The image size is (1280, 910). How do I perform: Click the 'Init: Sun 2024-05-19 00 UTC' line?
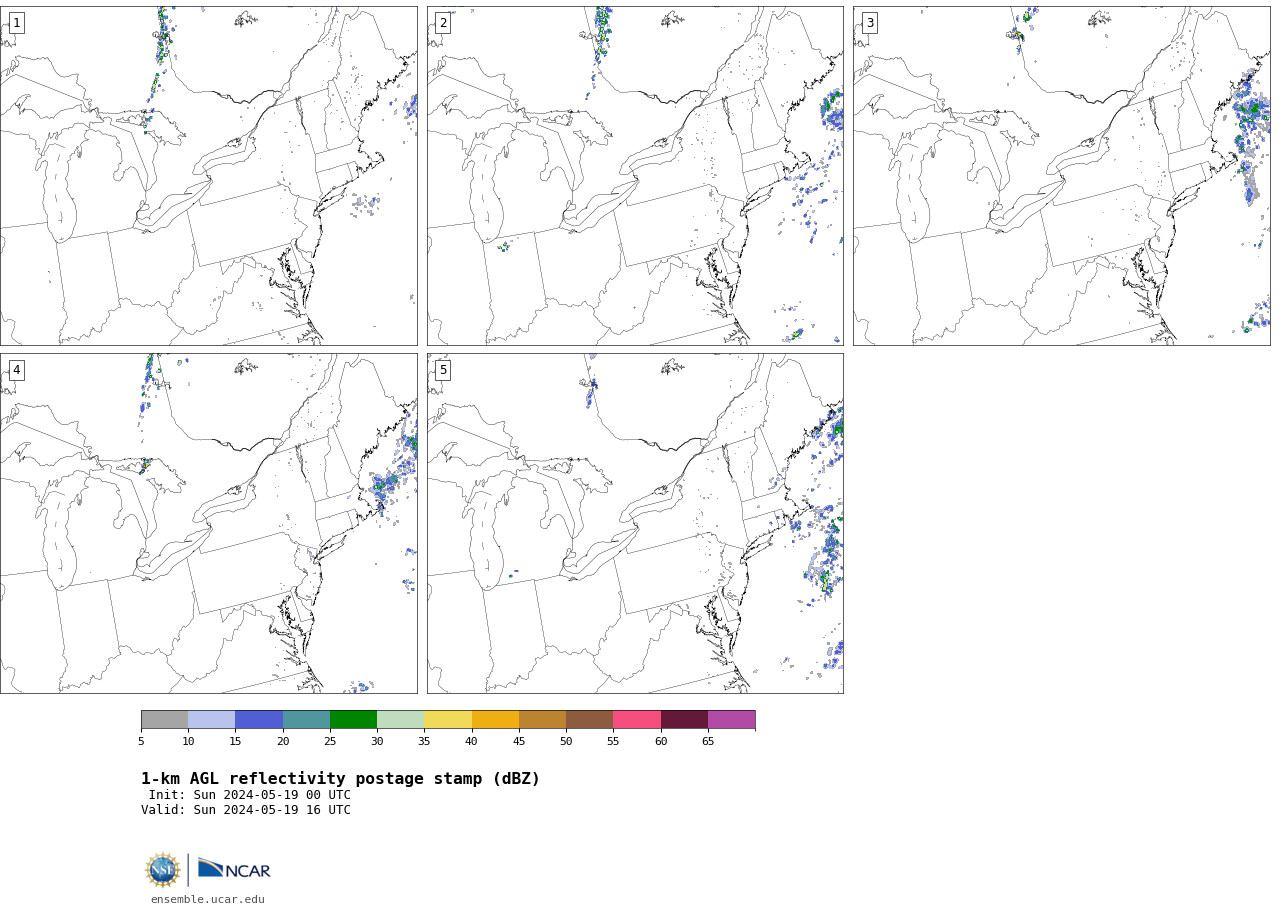coord(250,795)
